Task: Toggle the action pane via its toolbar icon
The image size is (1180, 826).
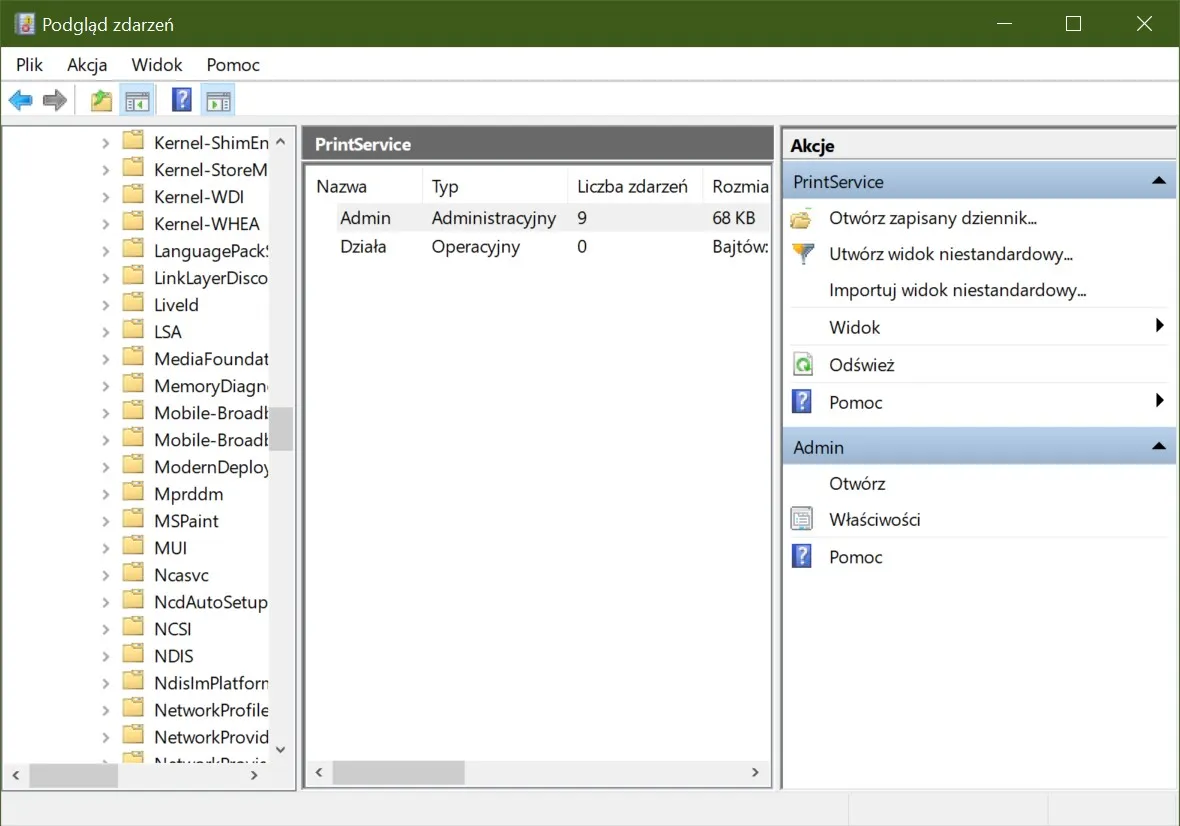Action: [218, 99]
